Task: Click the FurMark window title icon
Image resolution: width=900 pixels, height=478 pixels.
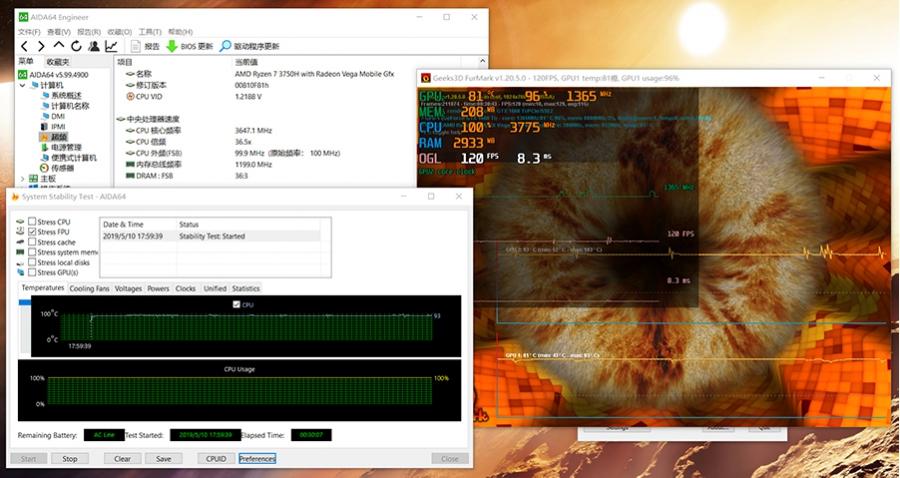Action: pyautogui.click(x=425, y=78)
